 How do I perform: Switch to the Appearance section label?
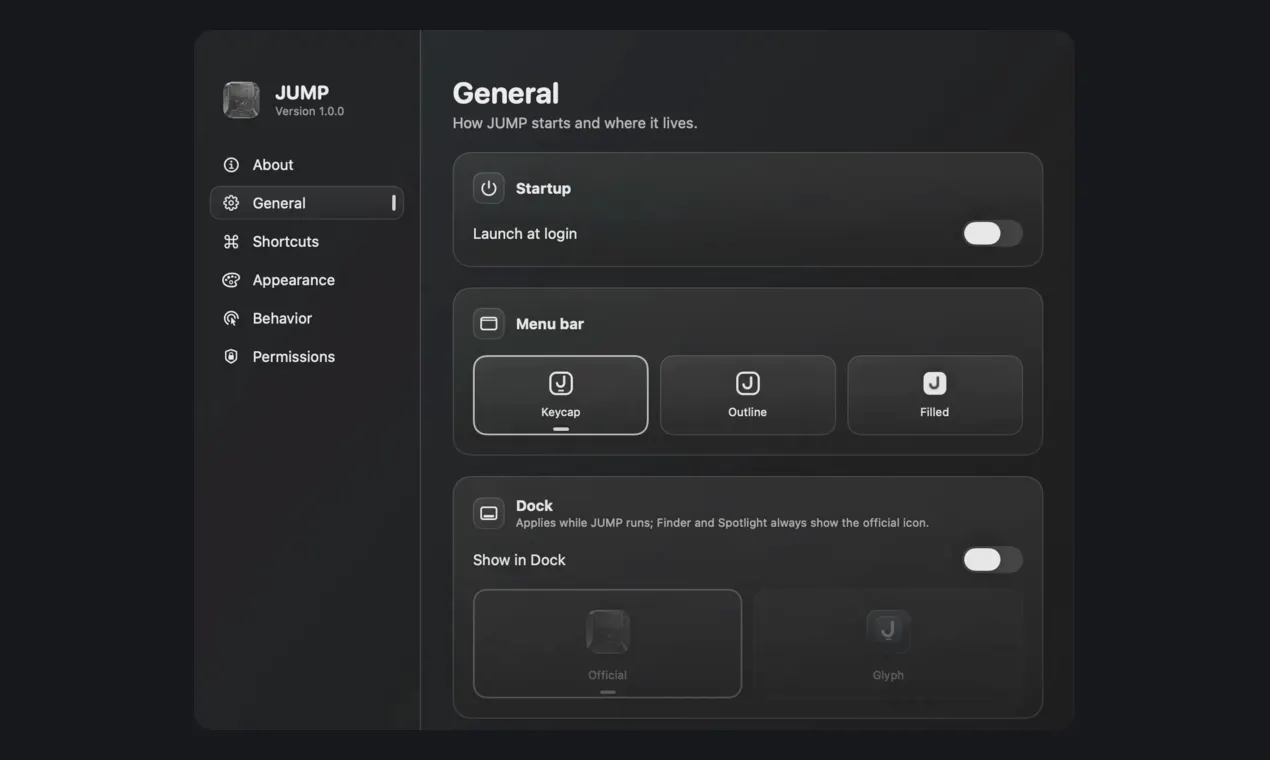pyautogui.click(x=294, y=280)
